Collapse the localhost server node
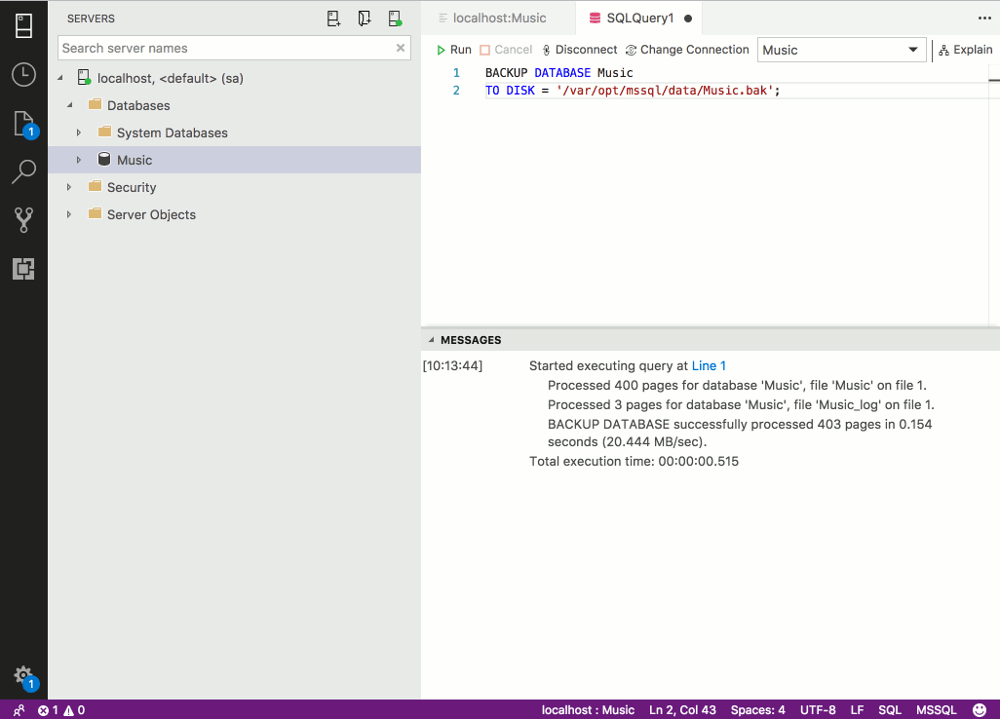 click(61, 78)
